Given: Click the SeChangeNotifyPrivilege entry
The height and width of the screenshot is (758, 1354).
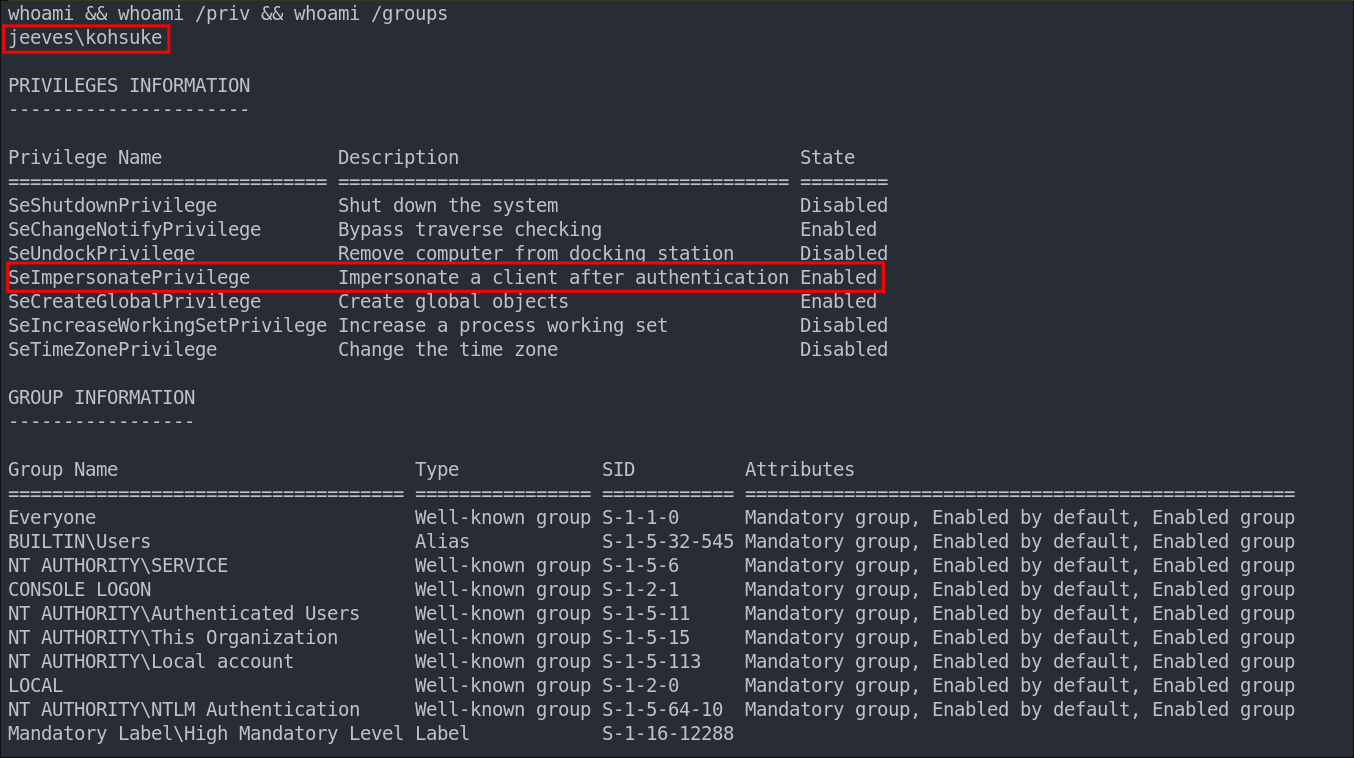Looking at the screenshot, I should [x=135, y=230].
